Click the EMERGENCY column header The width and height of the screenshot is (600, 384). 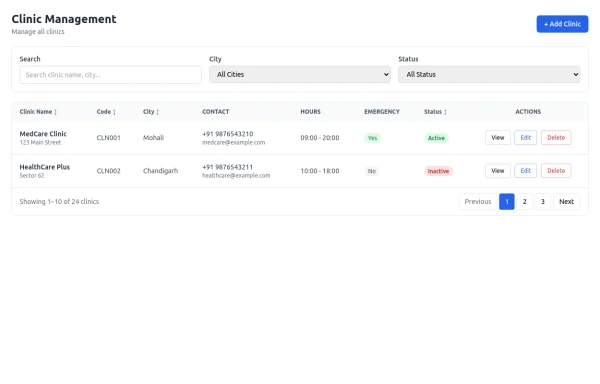(x=382, y=112)
